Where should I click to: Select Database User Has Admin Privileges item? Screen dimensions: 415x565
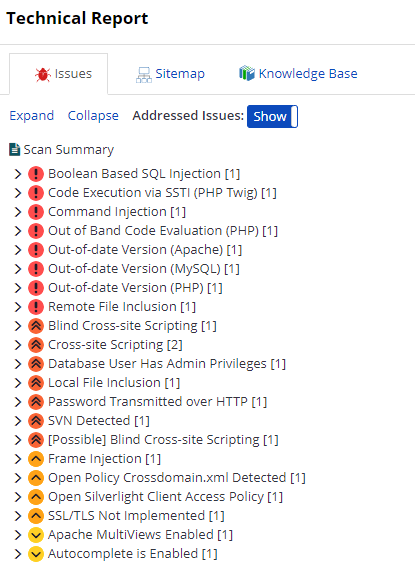click(167, 364)
